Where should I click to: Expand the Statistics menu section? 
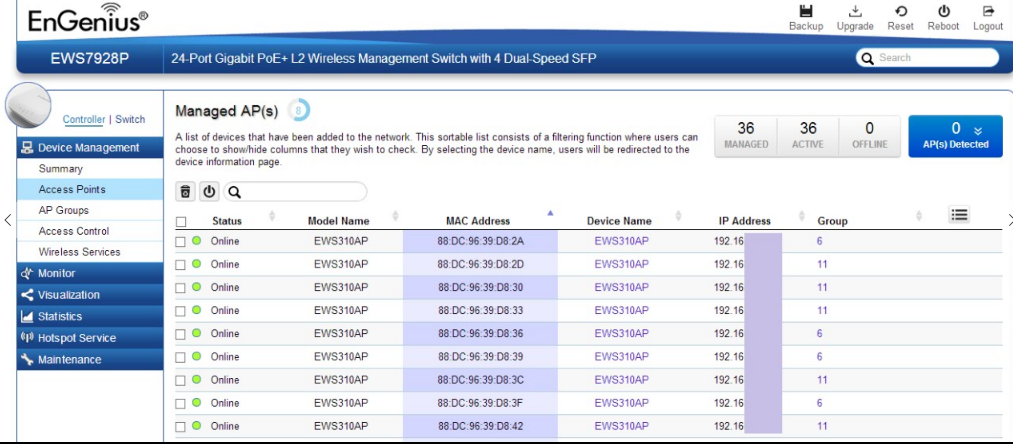[90, 317]
